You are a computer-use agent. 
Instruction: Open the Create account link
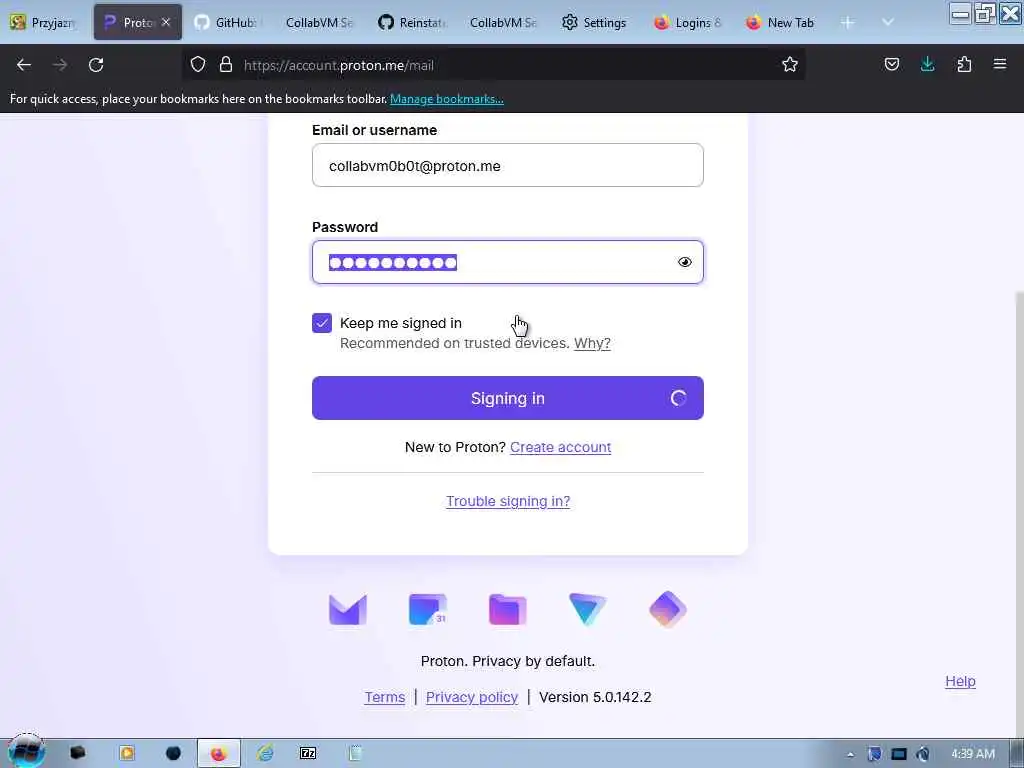560,447
